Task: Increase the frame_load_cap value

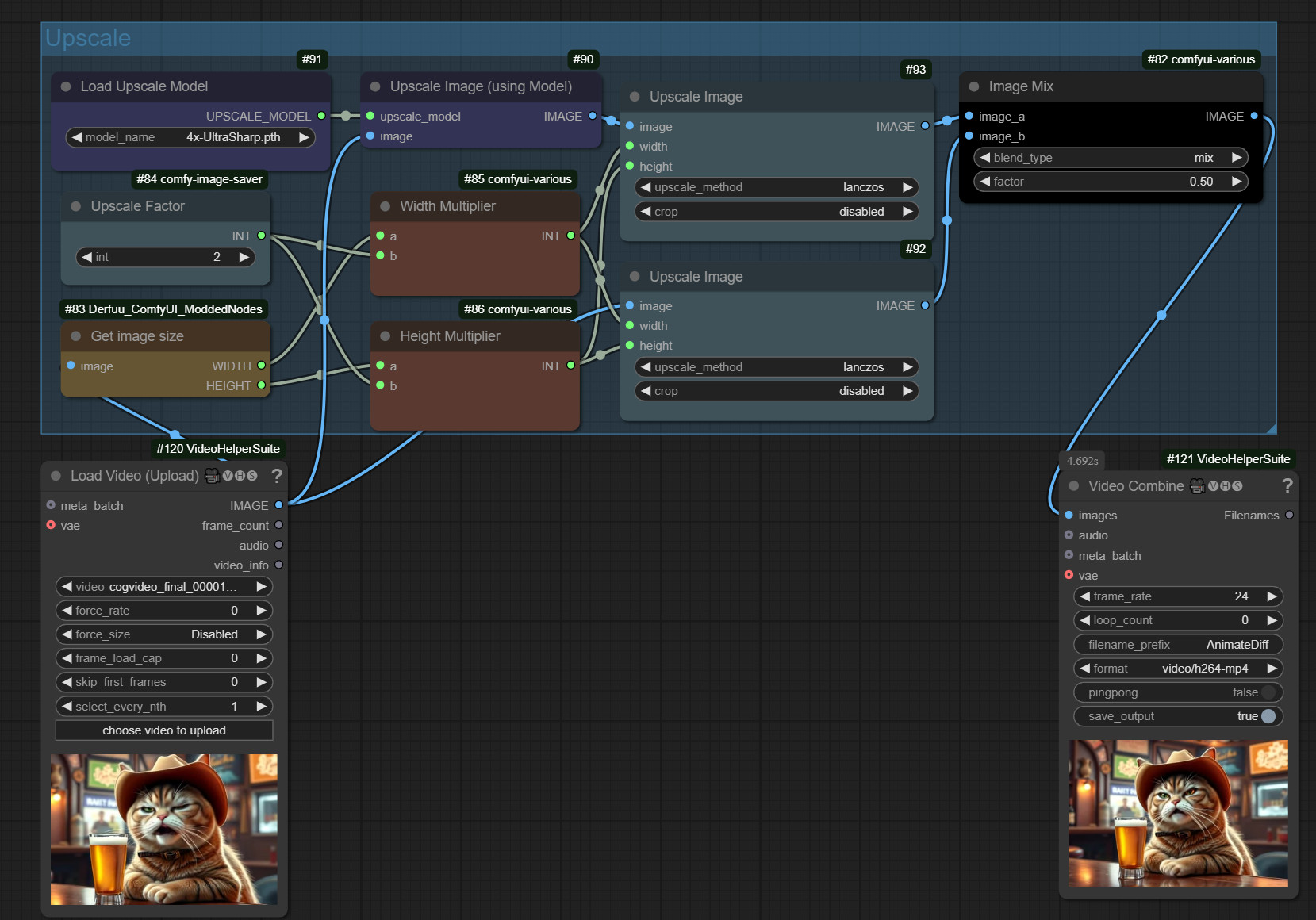Action: tap(261, 658)
